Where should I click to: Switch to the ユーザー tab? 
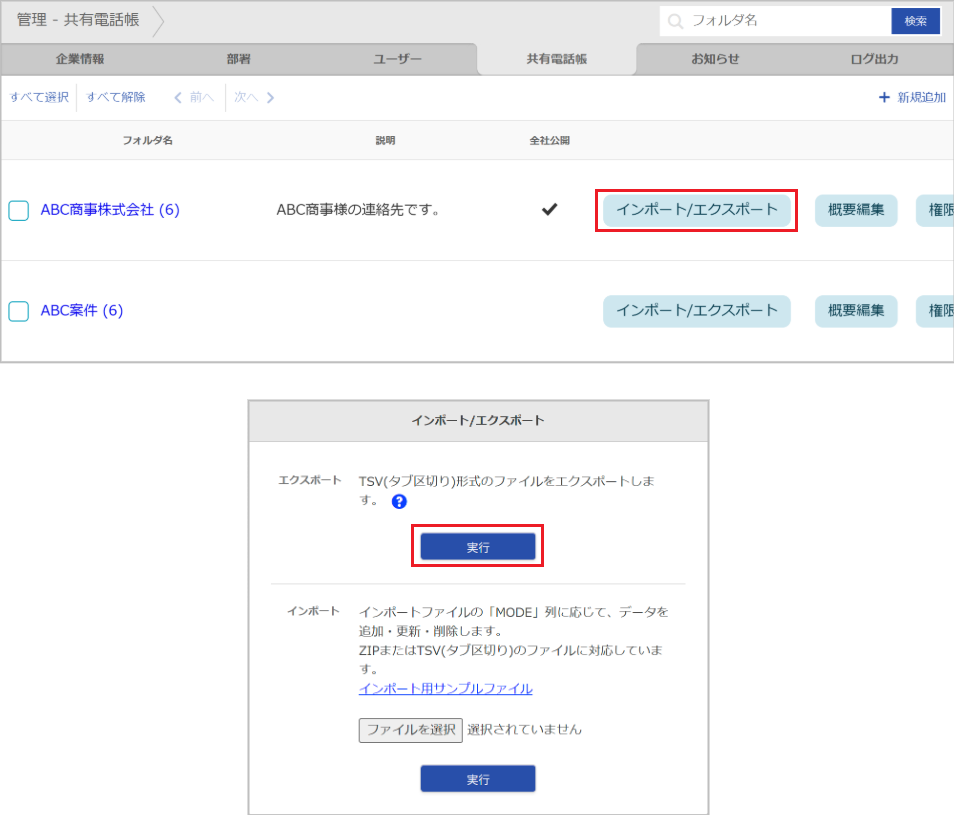point(397,59)
